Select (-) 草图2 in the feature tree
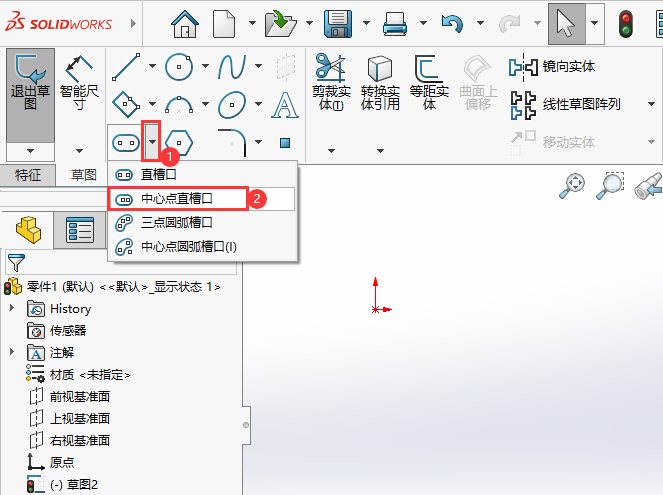Screen dimensions: 663x495 [x=74, y=484]
